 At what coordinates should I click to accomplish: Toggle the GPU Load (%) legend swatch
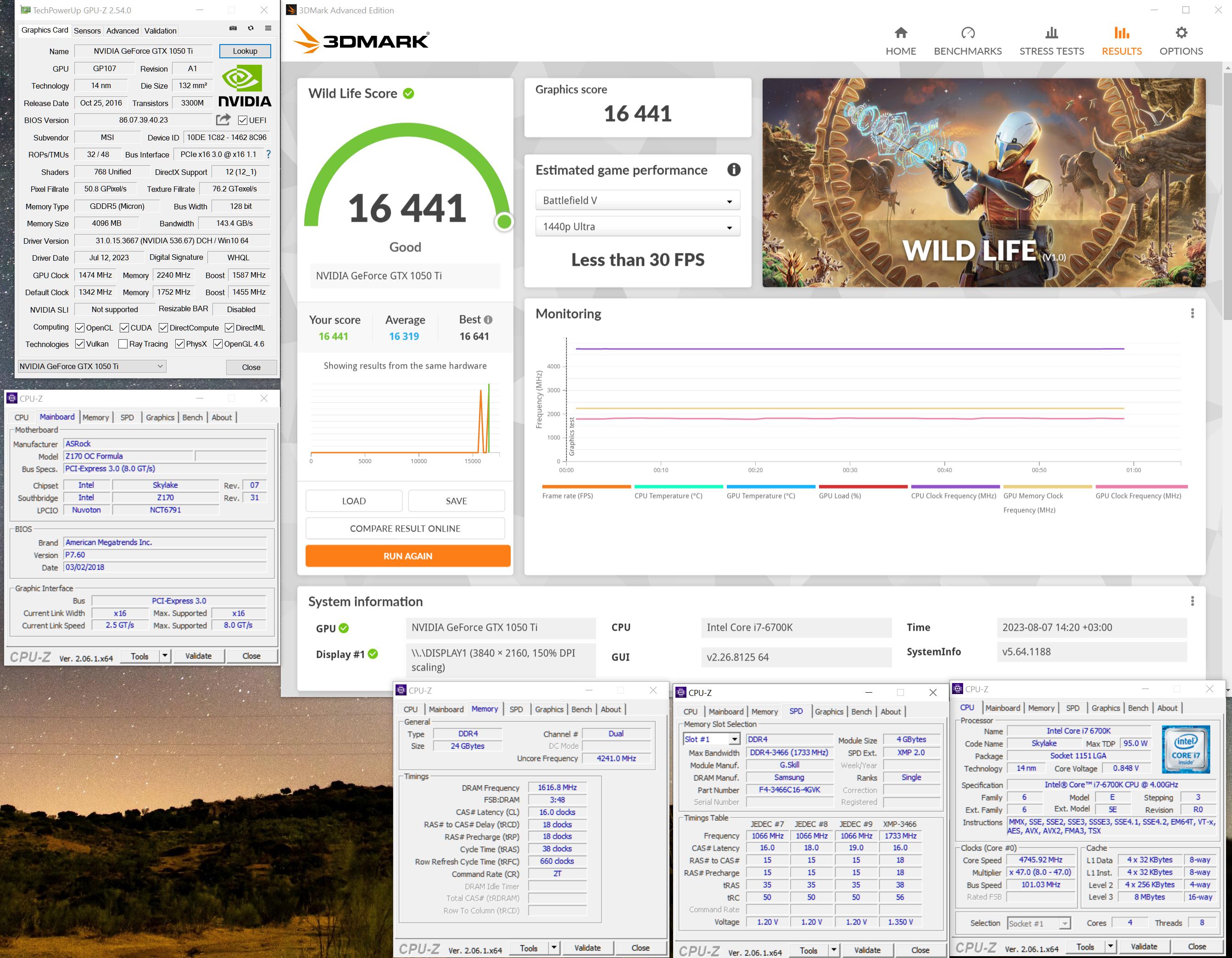tap(863, 486)
